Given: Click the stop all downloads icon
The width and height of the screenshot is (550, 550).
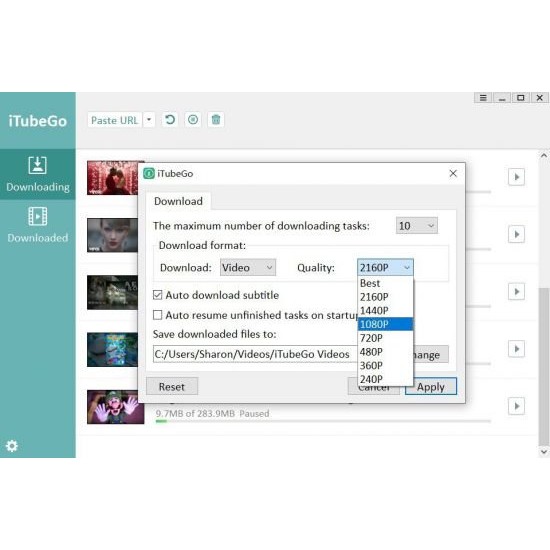Looking at the screenshot, I should (193, 120).
